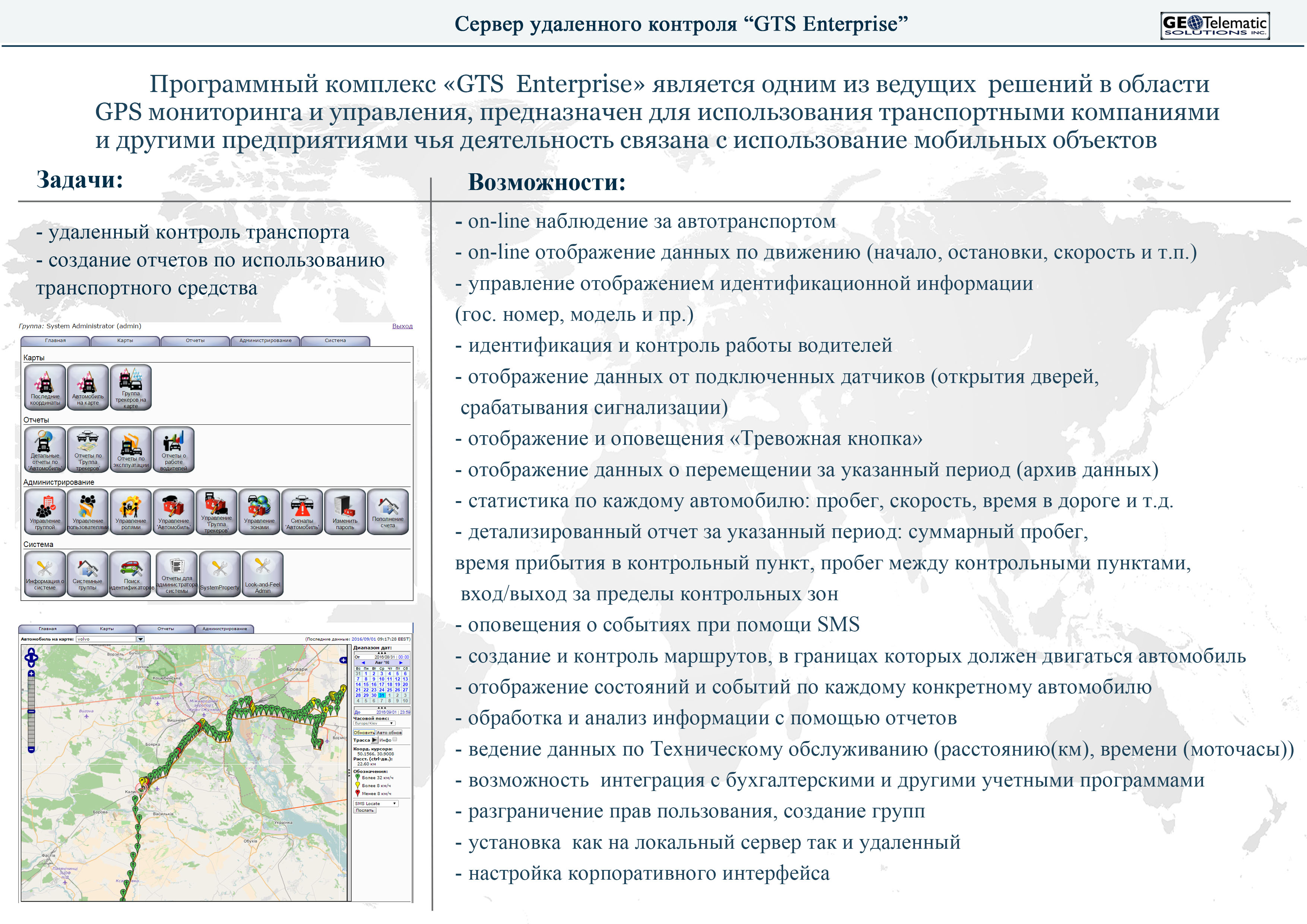Open the volvo vehicle dropdown arrow
Image resolution: width=1307 pixels, height=924 pixels.
coord(140,639)
